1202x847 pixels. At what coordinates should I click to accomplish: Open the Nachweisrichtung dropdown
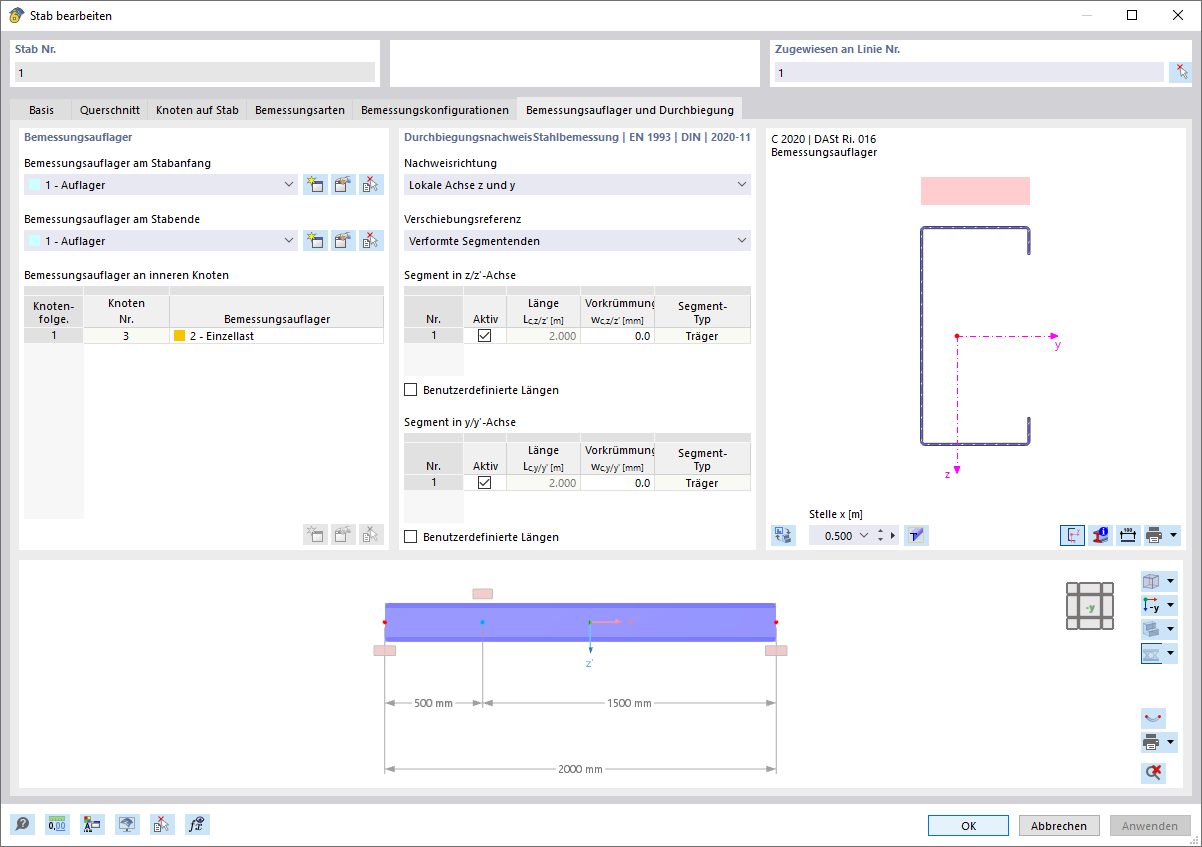pyautogui.click(x=741, y=184)
